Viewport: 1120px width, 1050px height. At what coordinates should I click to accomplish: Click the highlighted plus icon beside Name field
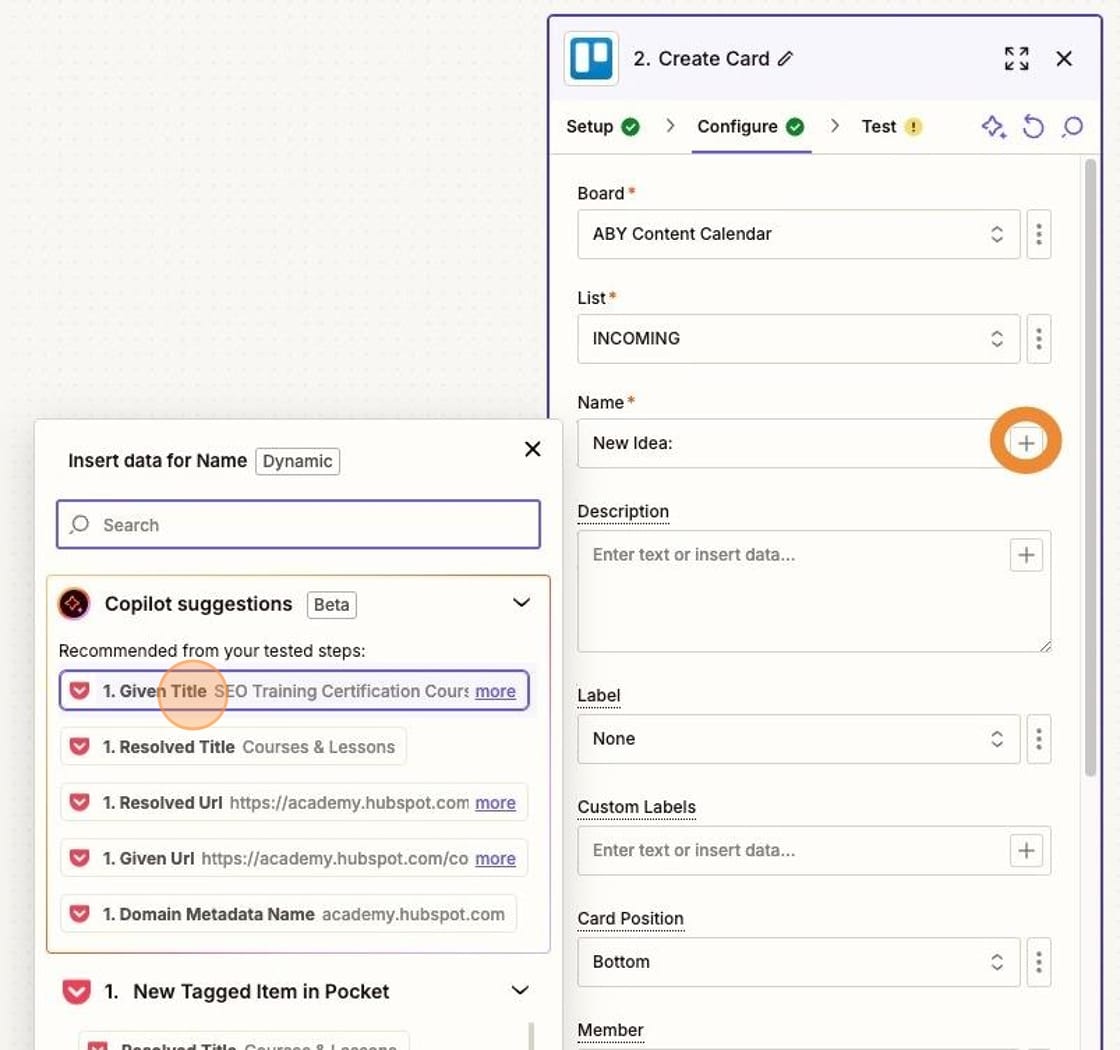[x=1026, y=440]
